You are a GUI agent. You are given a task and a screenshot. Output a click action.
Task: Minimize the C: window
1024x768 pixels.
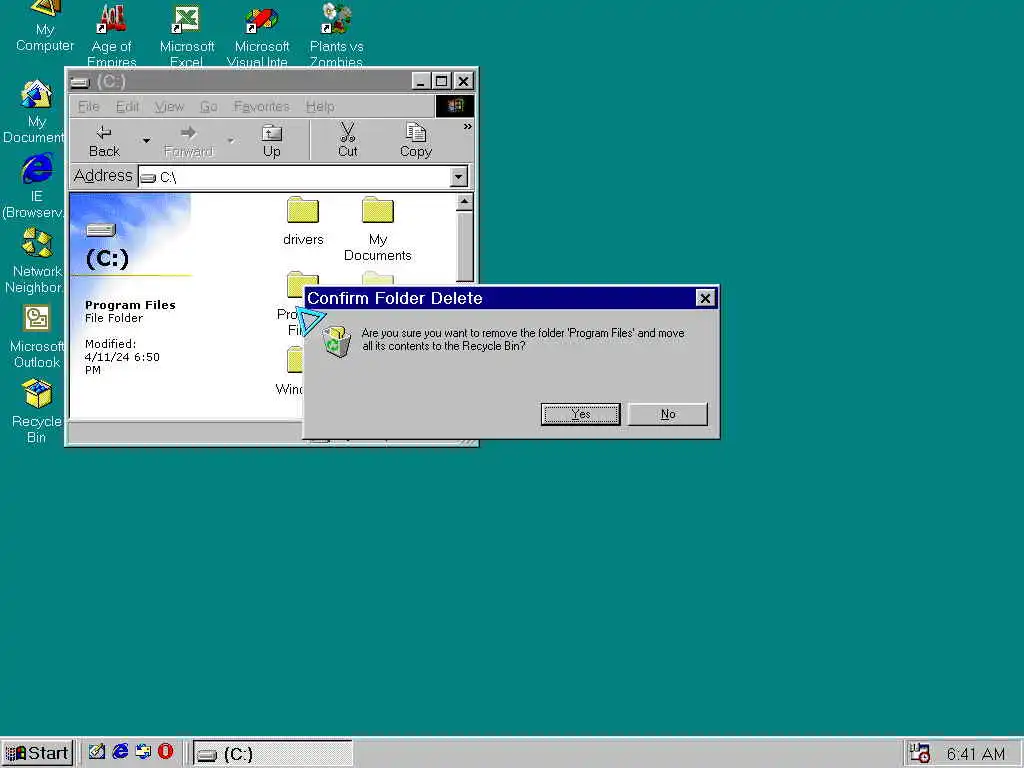(x=421, y=81)
